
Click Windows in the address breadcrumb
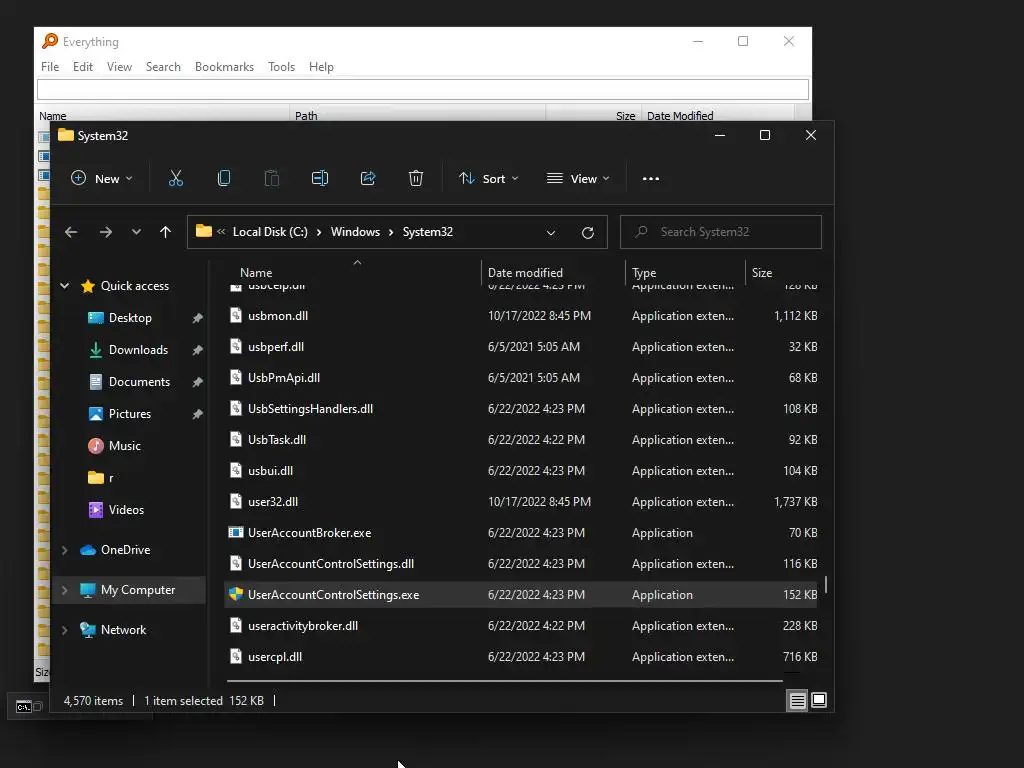pos(355,232)
